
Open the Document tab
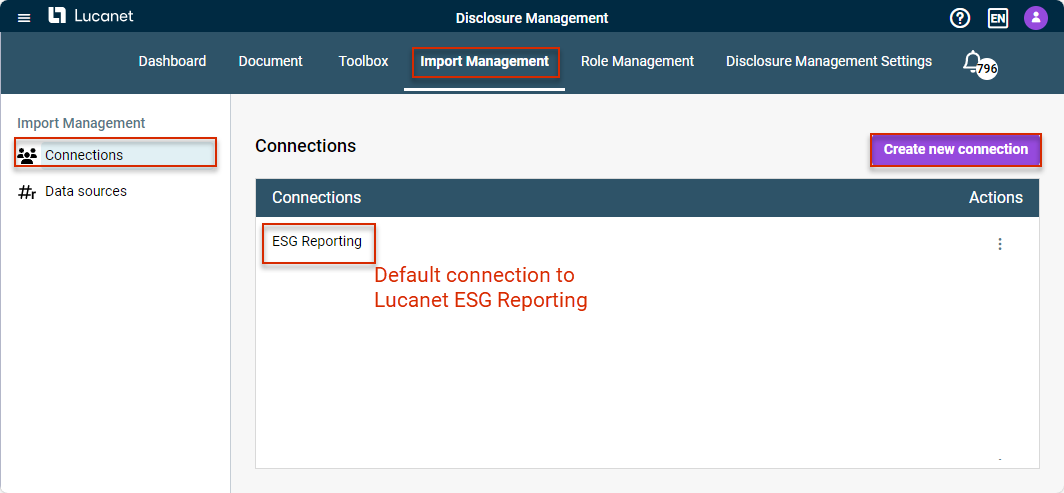pyautogui.click(x=271, y=61)
